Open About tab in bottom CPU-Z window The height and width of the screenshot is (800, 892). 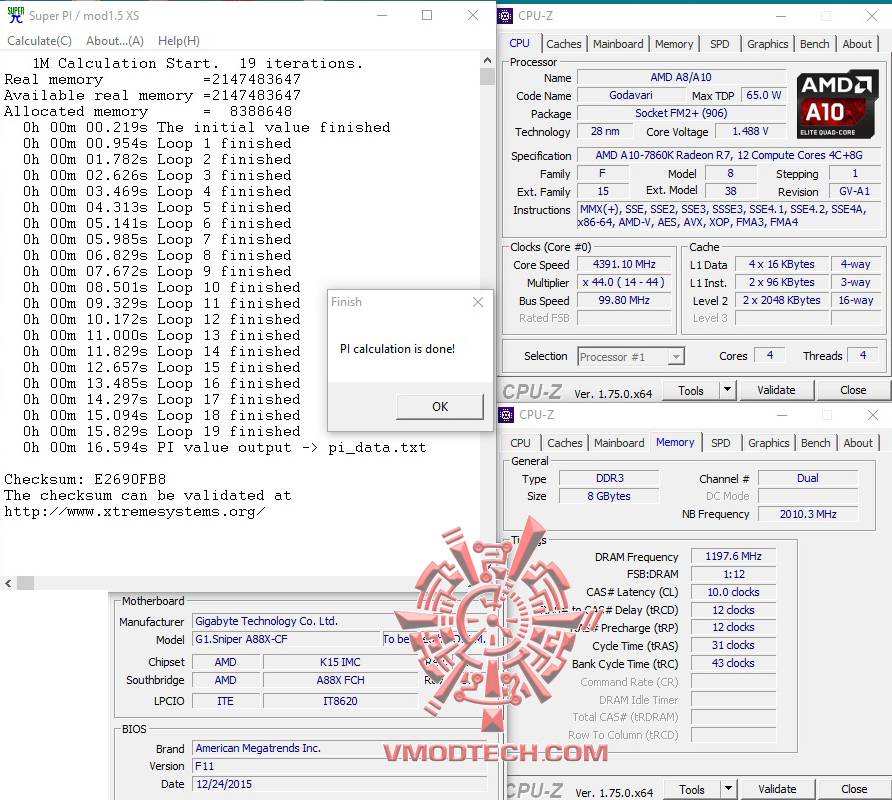click(x=857, y=443)
